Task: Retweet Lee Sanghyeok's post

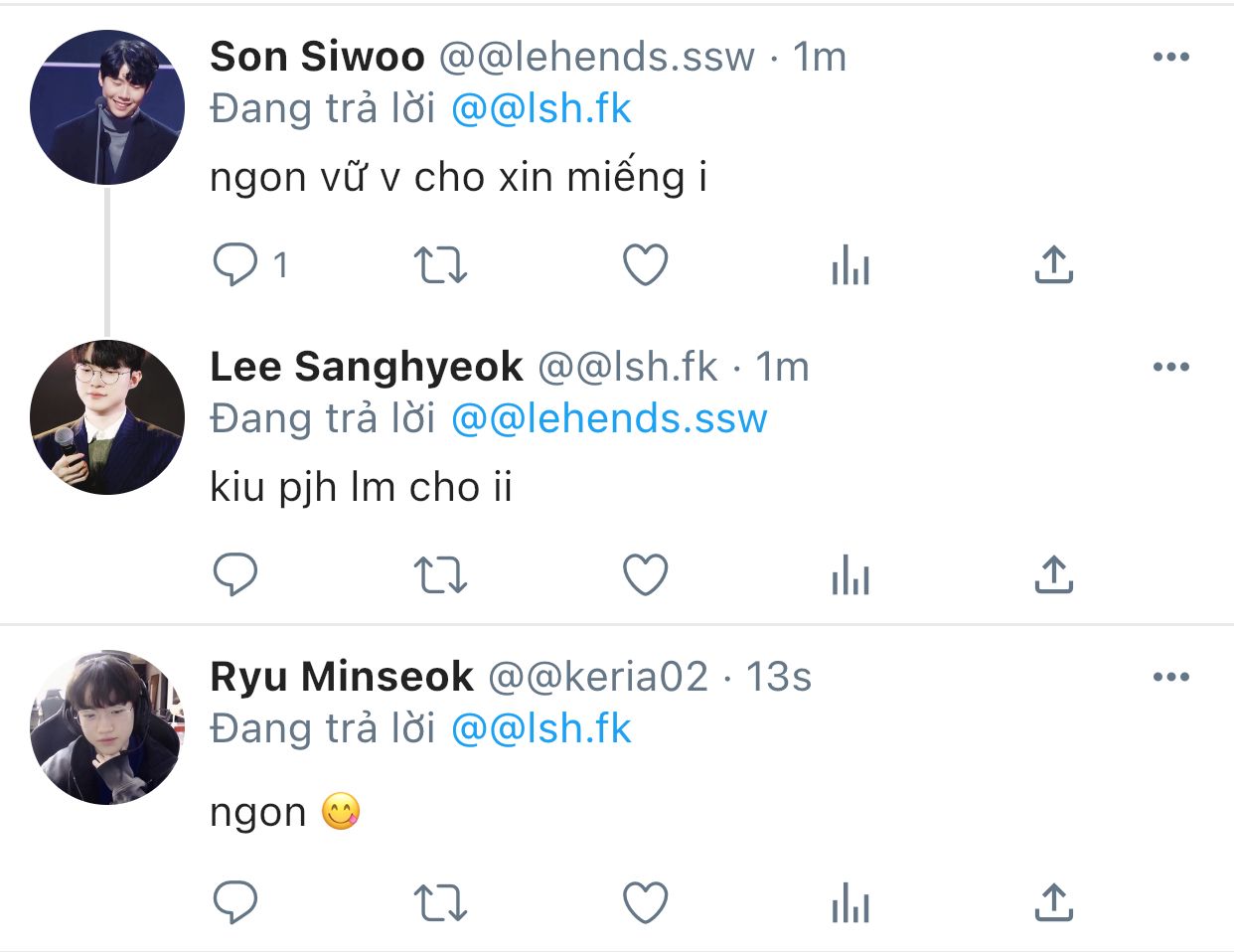Action: coord(439,574)
